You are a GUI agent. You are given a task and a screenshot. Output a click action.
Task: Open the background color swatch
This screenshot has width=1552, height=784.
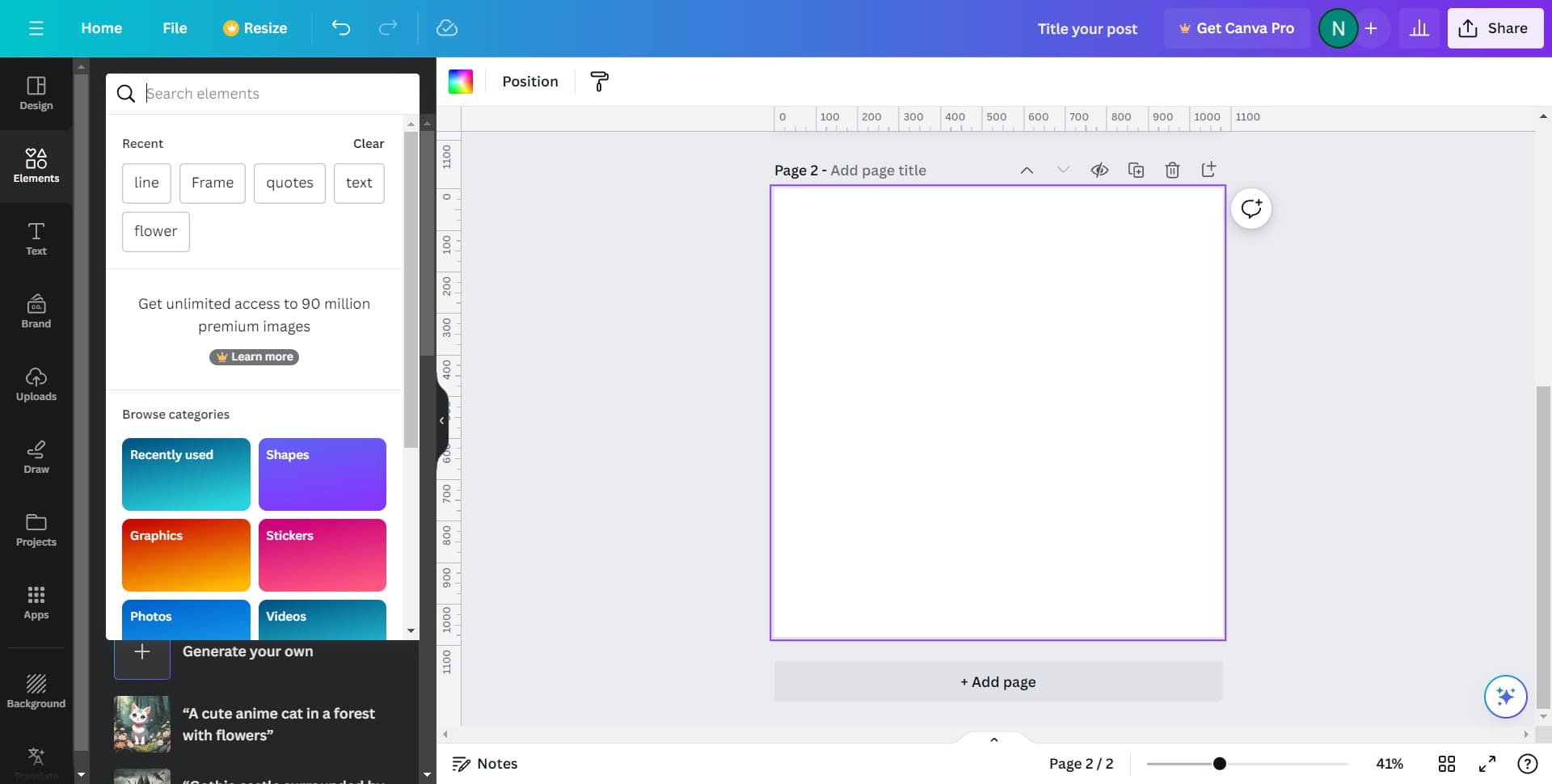(x=461, y=82)
